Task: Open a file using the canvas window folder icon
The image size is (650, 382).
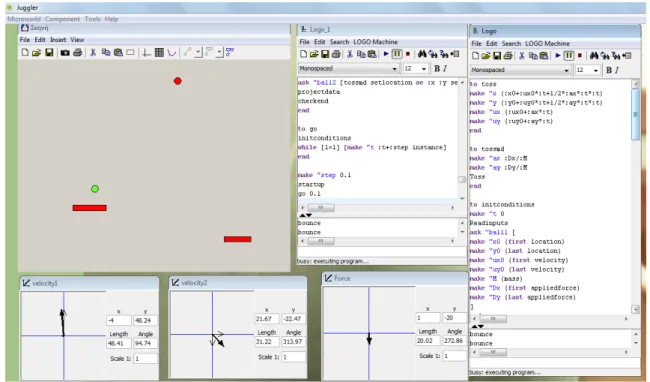Action: click(36, 53)
